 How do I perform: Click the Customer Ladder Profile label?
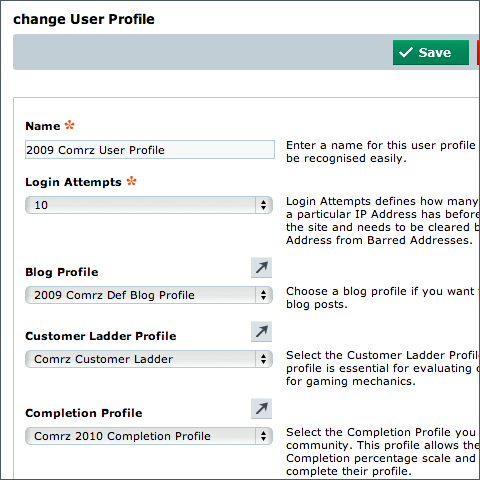click(x=101, y=336)
